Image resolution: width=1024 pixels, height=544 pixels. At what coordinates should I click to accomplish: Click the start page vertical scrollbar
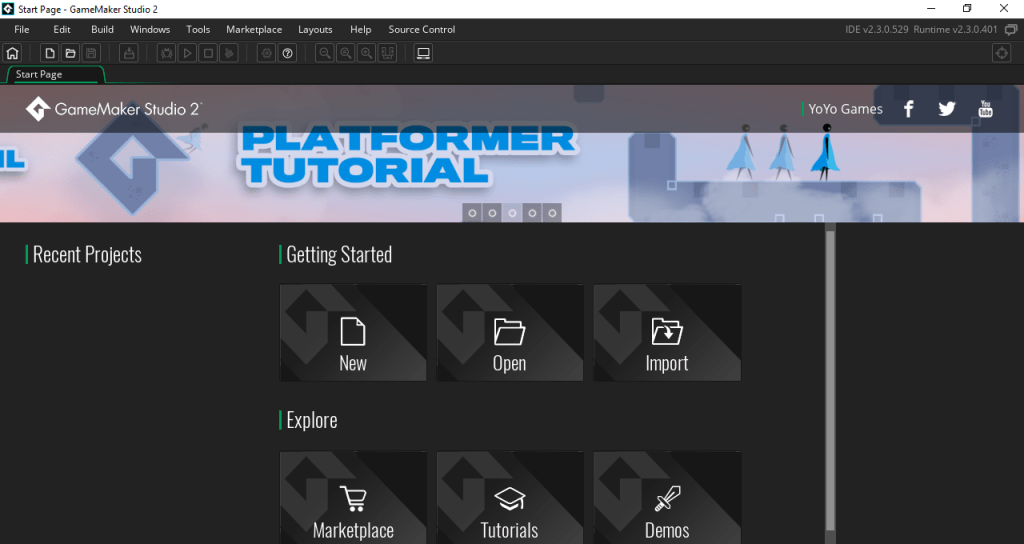click(x=829, y=380)
